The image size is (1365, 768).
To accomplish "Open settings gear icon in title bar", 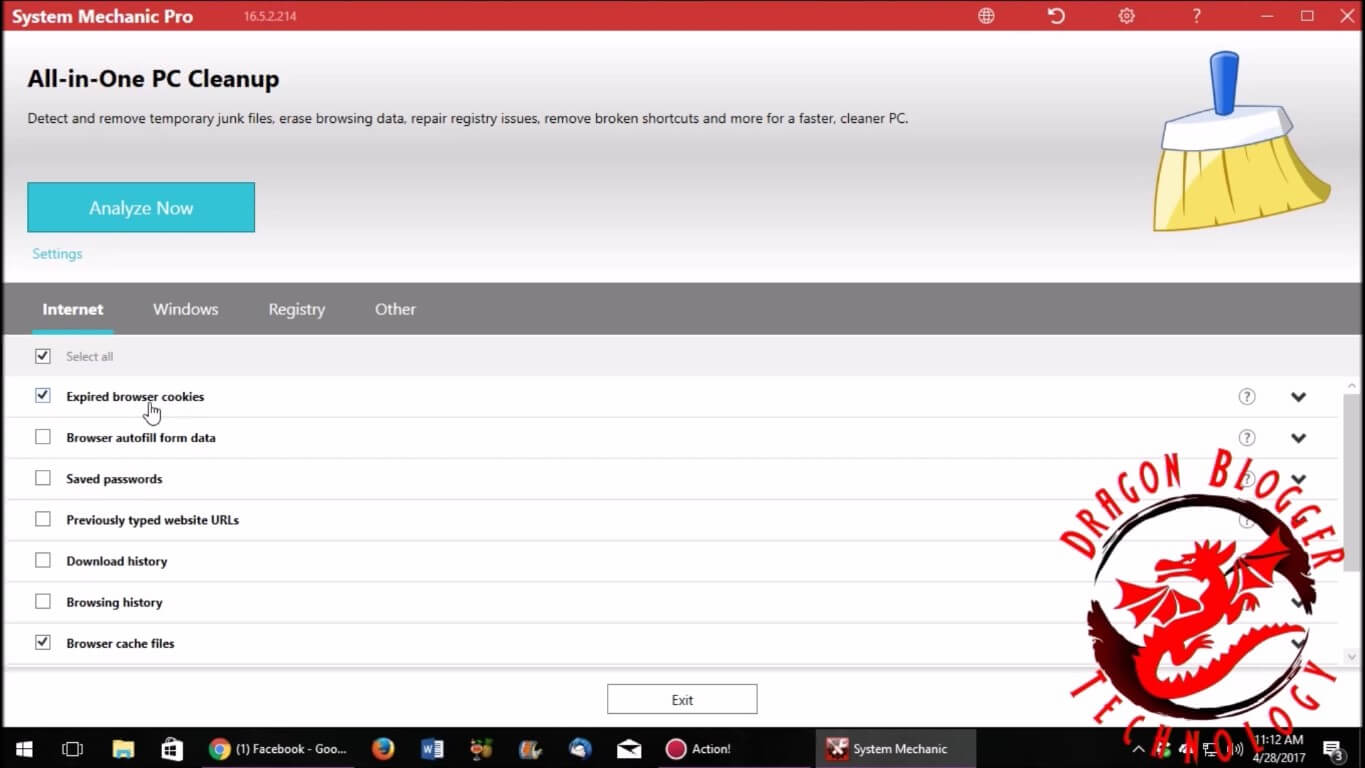I will [x=1127, y=16].
